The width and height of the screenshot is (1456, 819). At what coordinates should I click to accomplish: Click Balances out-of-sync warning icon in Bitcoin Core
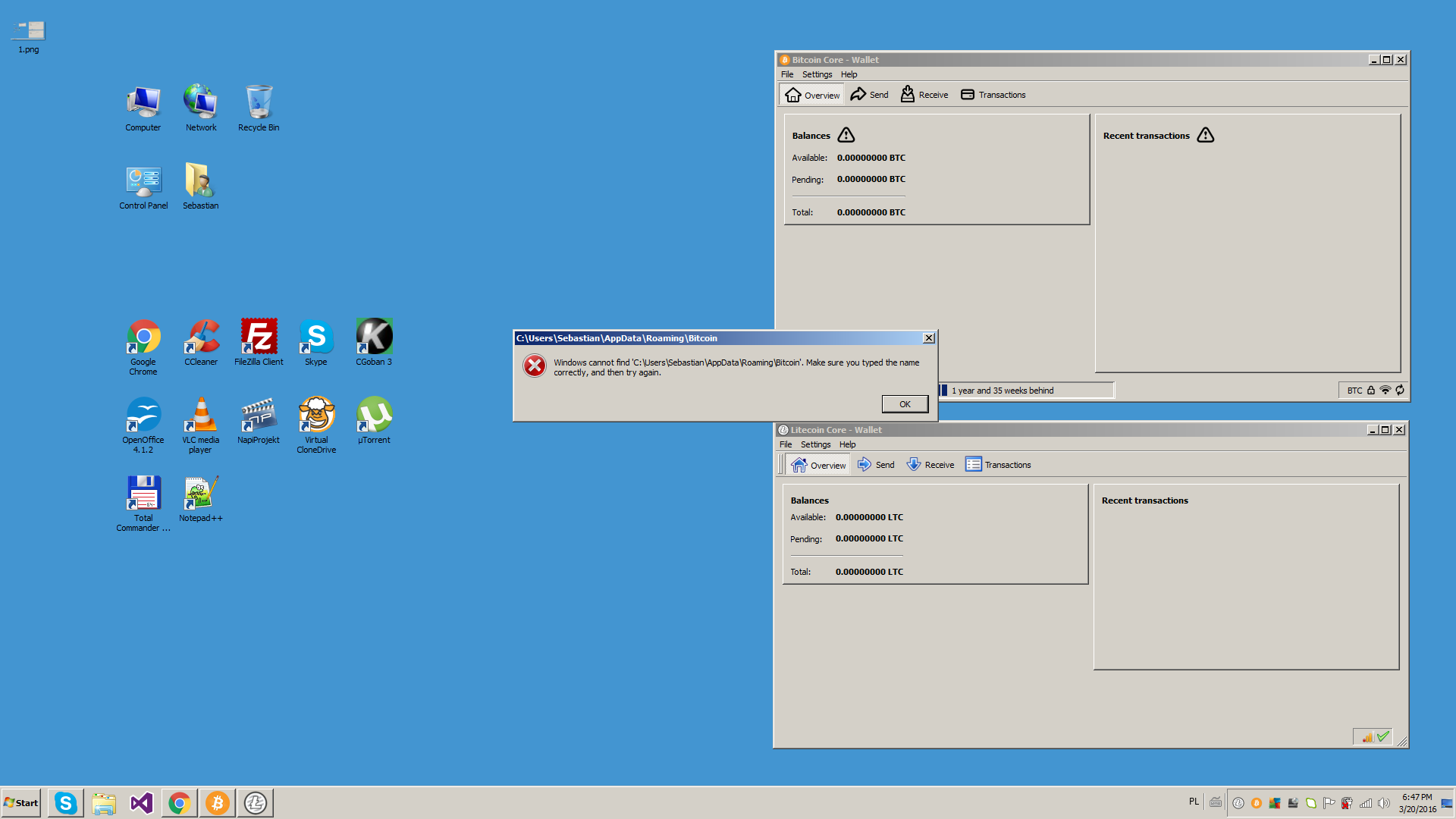tap(846, 135)
